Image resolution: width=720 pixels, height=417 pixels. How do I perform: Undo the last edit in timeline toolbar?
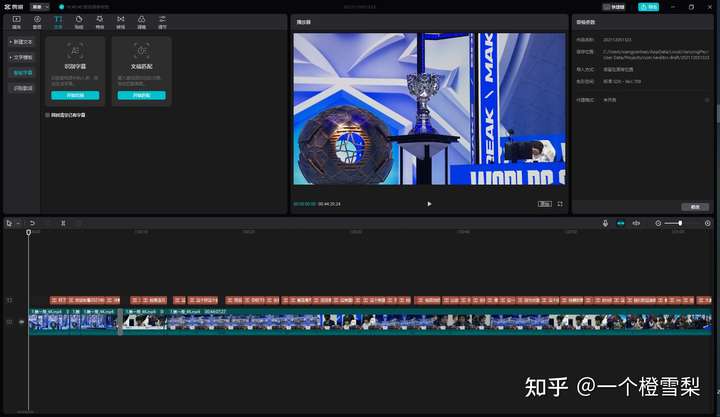click(x=32, y=223)
